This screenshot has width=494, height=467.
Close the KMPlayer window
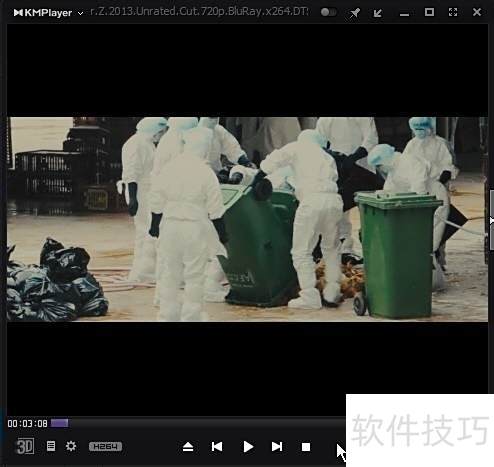point(477,12)
